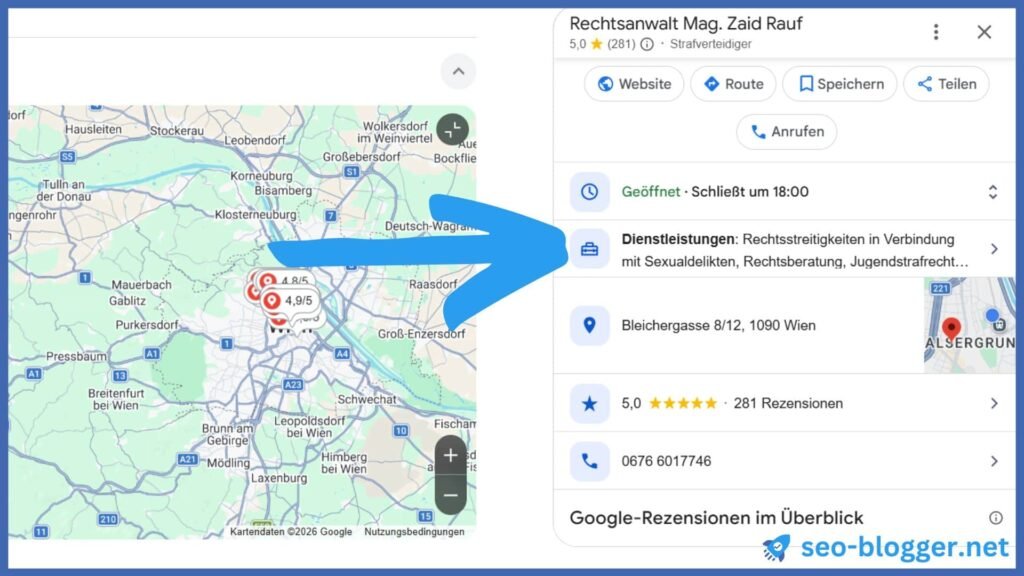Collapse the section with the up chevron

[458, 71]
